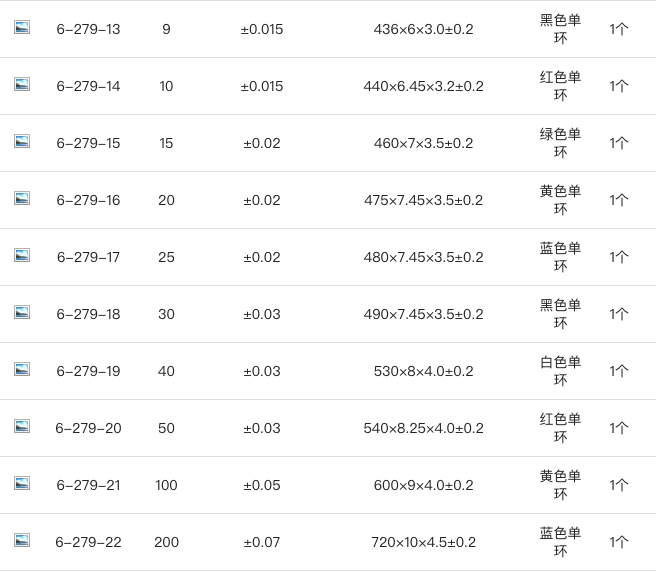Click 白色单环 color label
This screenshot has width=656, height=572.
point(560,371)
